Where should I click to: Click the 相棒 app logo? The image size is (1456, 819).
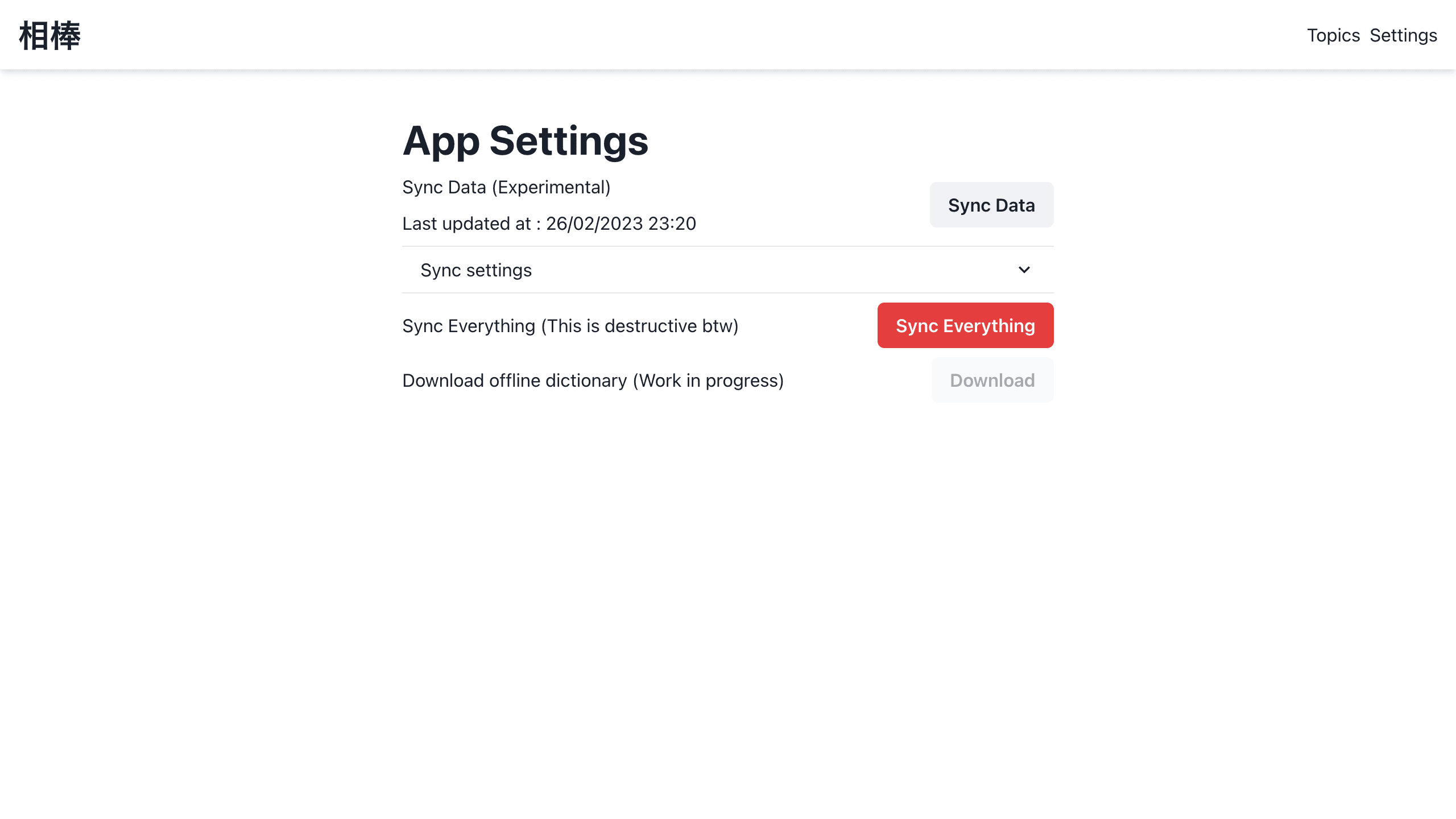click(50, 35)
